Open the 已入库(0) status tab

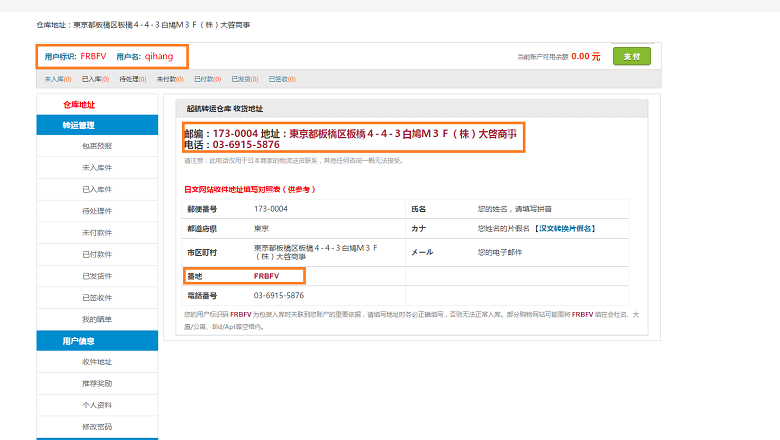click(x=94, y=79)
